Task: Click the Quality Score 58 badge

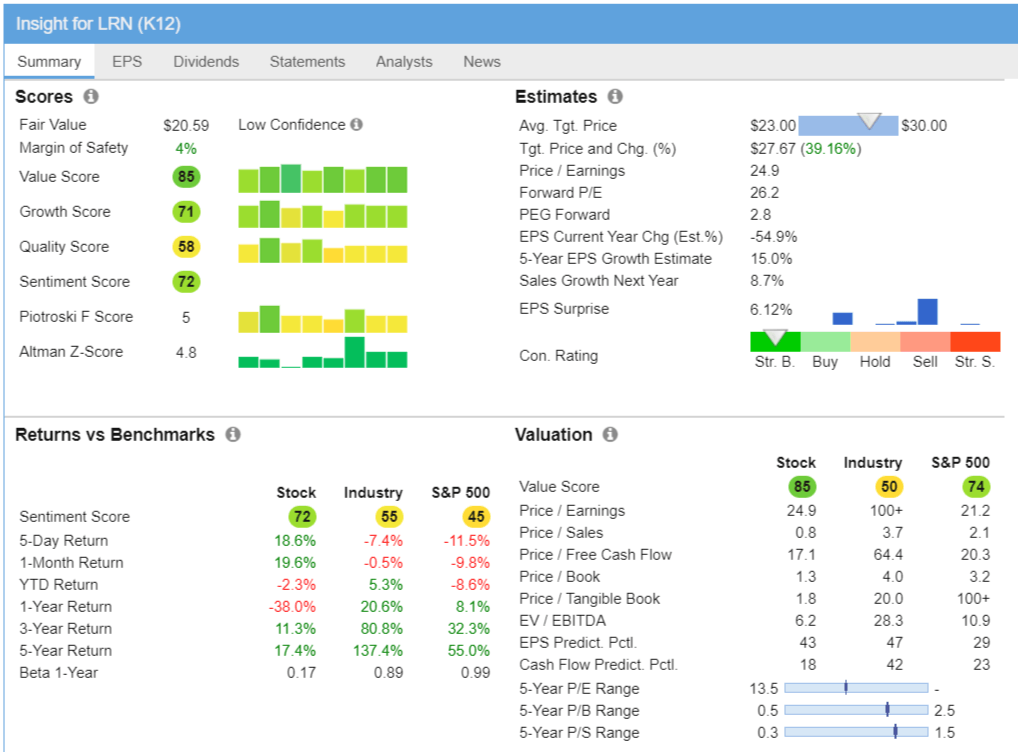Action: [186, 247]
